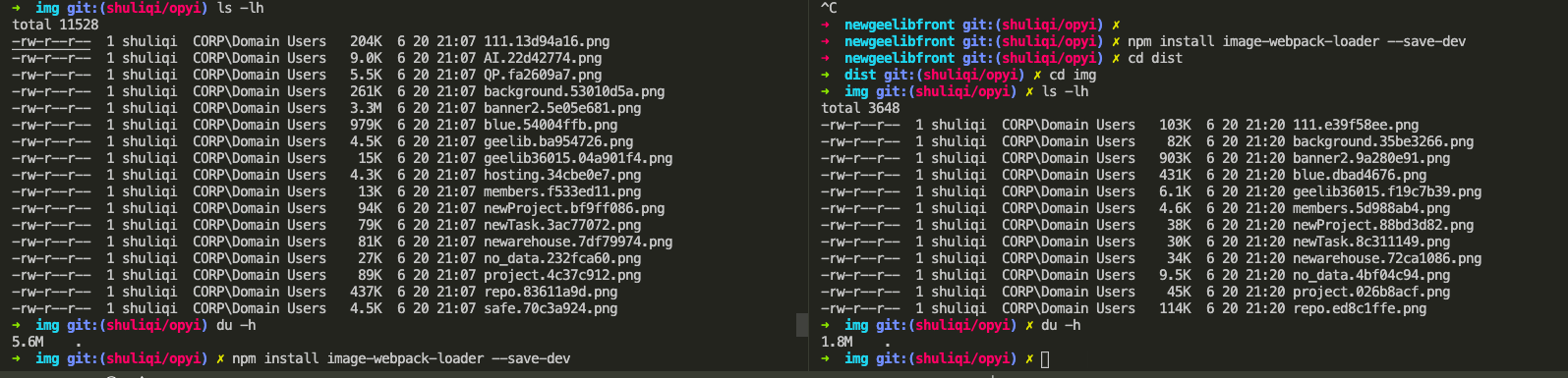Image resolution: width=1568 pixels, height=378 pixels.
Task: Click the yellow ✗ dirty marker on last right prompt
Action: (x=1029, y=358)
